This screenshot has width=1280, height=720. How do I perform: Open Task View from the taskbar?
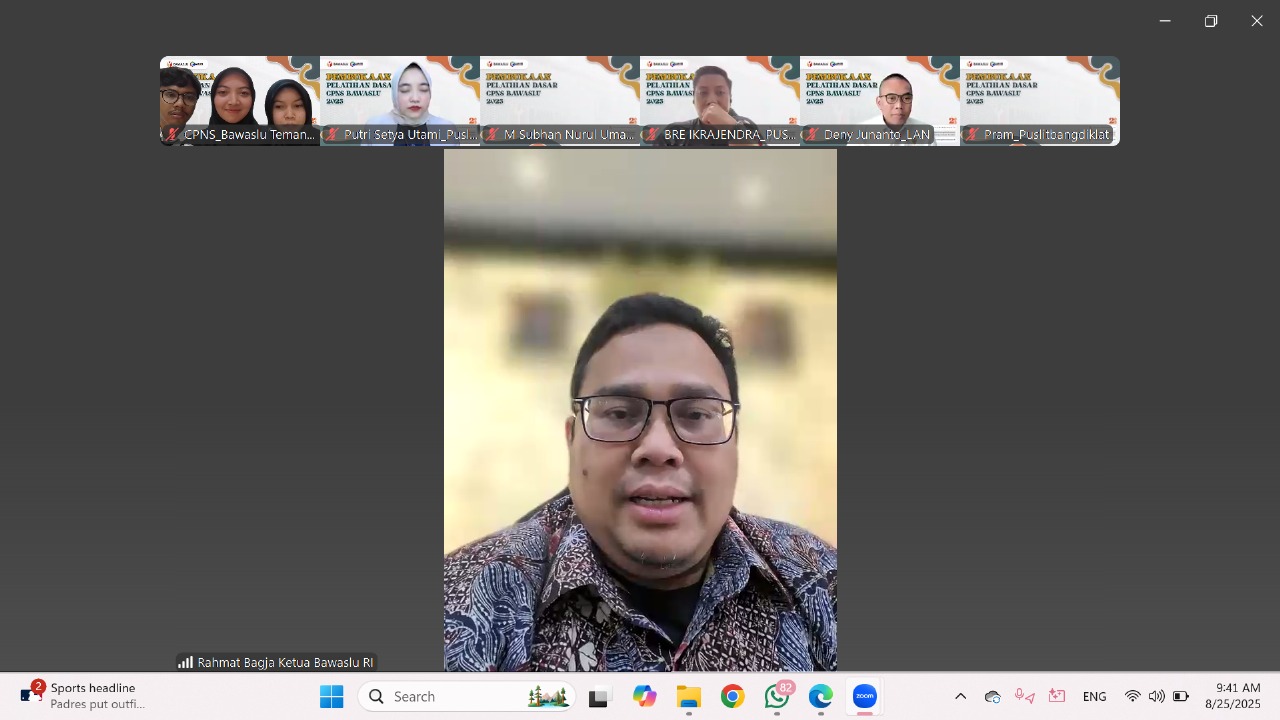click(599, 697)
